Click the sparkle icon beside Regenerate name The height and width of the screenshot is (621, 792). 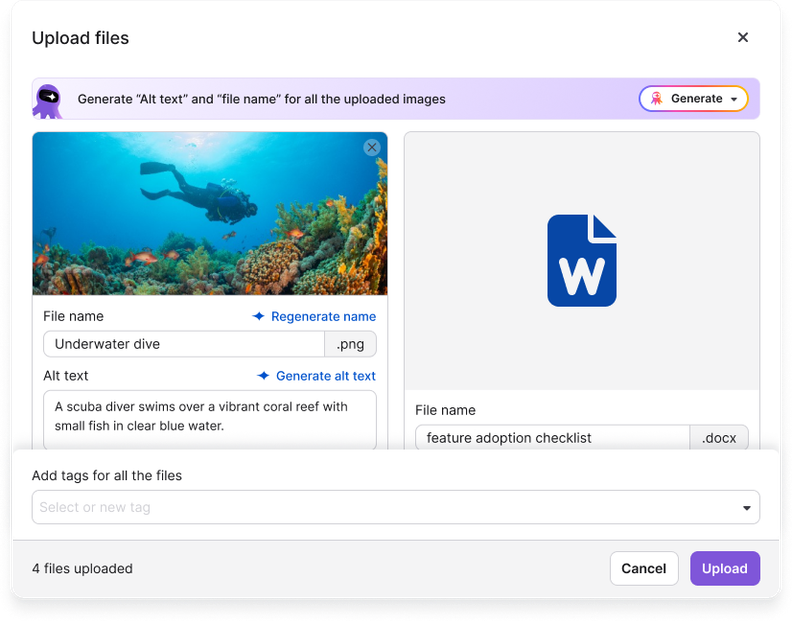click(259, 316)
